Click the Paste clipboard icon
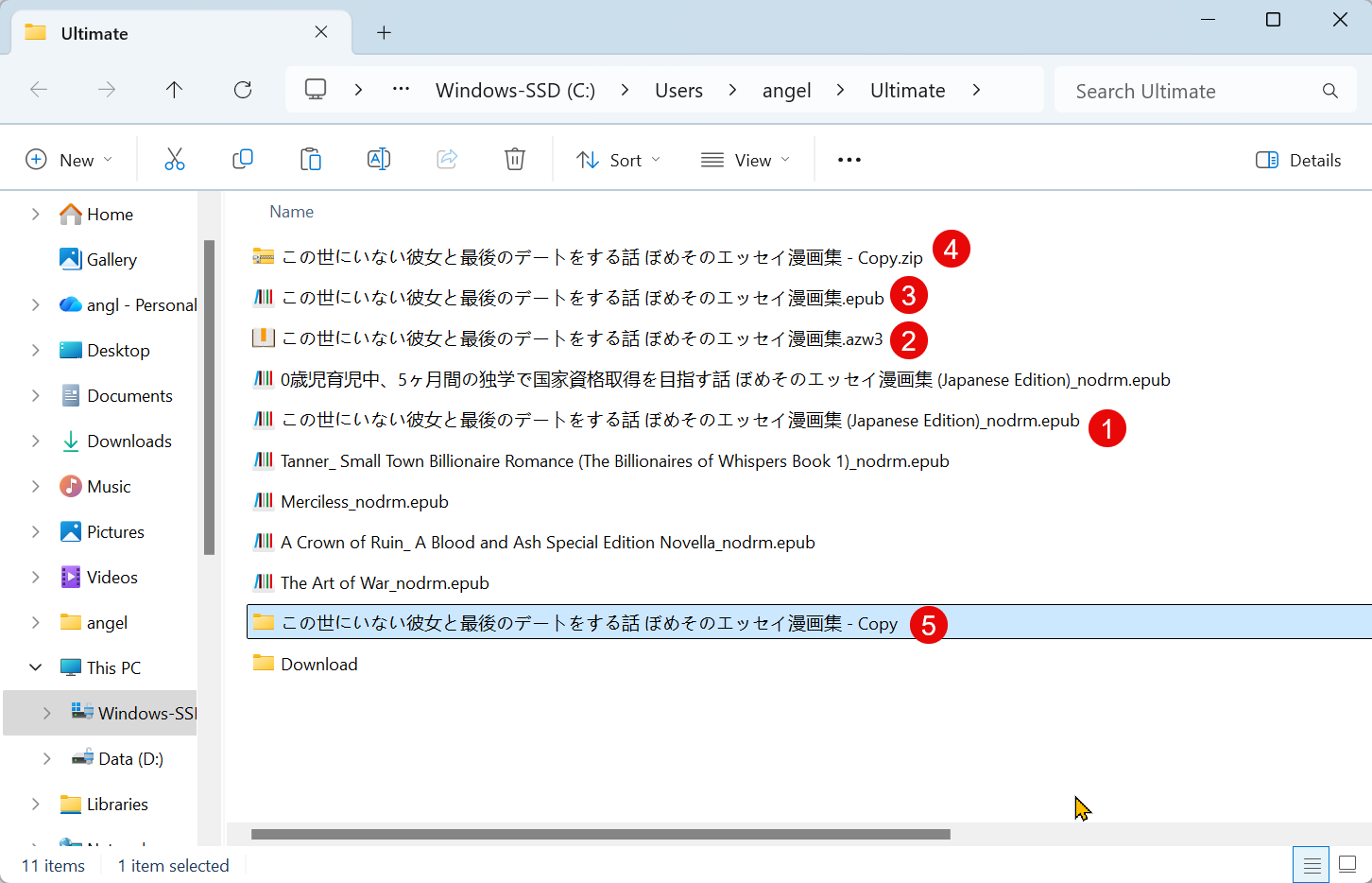1372x883 pixels. [311, 160]
